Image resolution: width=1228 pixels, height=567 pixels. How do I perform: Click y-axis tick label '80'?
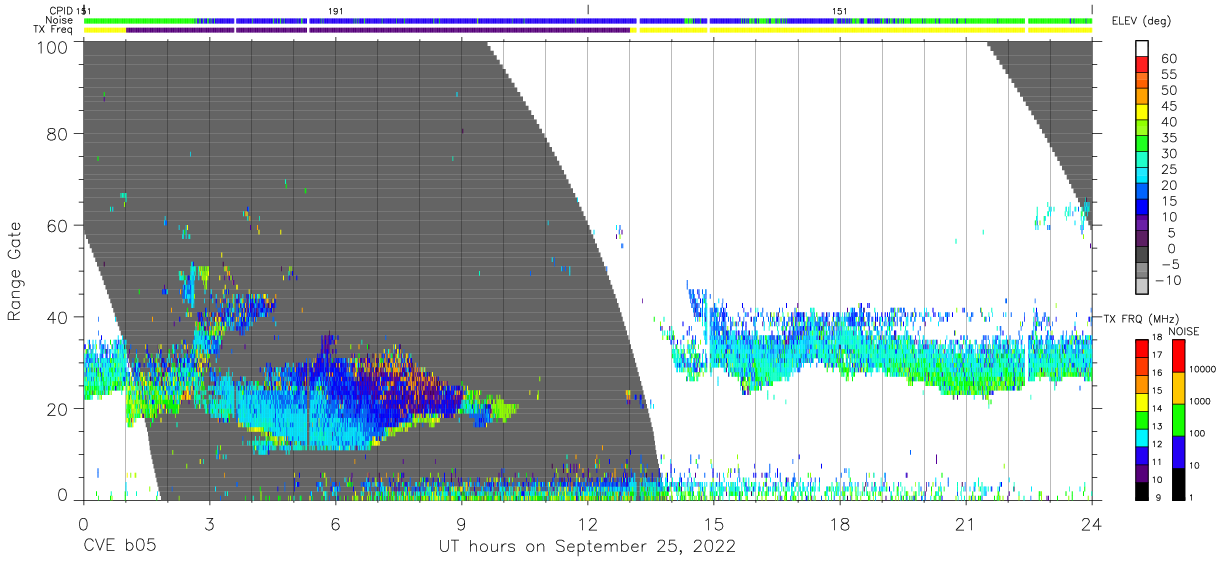click(x=59, y=132)
